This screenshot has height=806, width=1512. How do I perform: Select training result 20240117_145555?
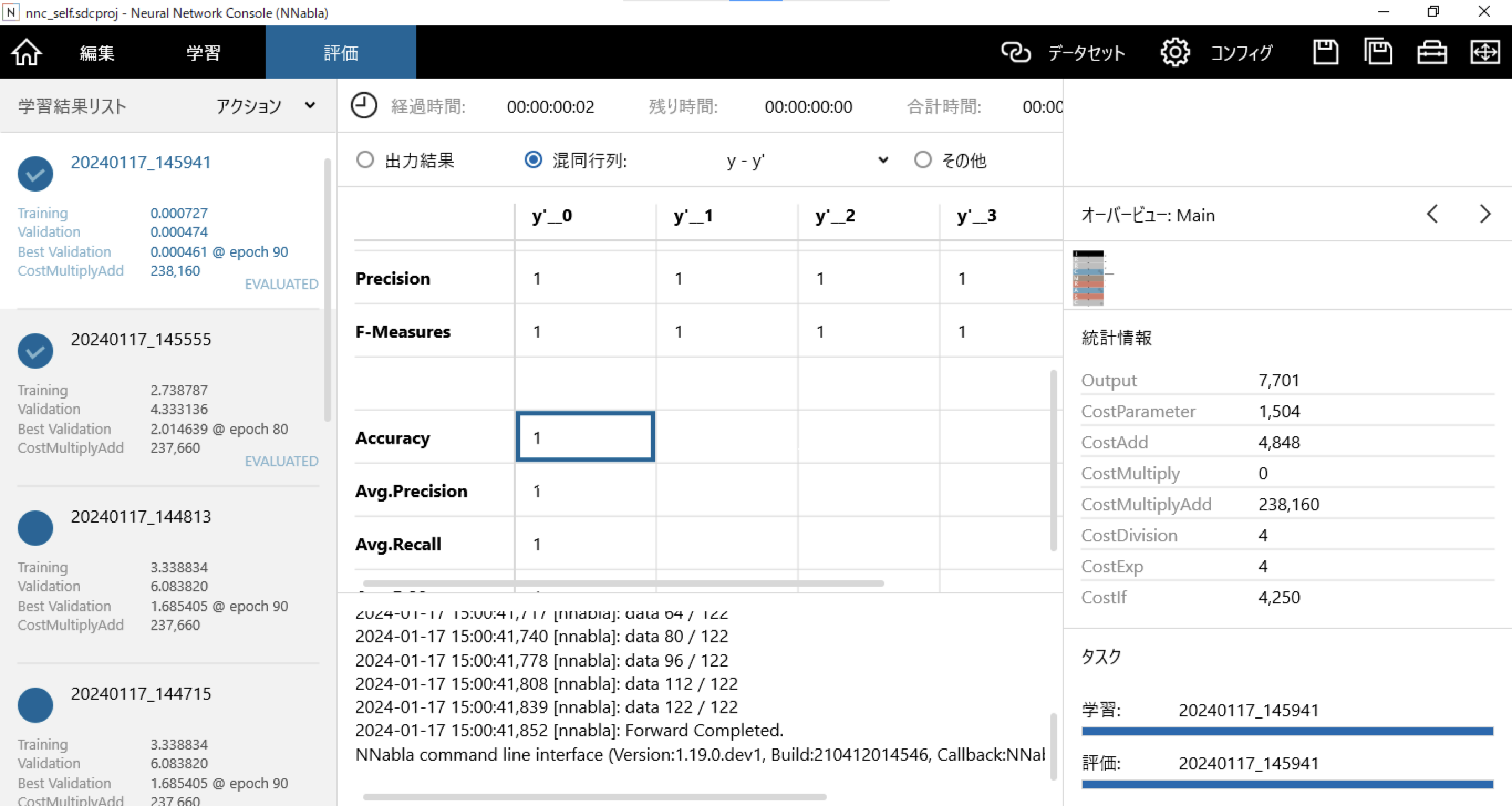(x=141, y=339)
